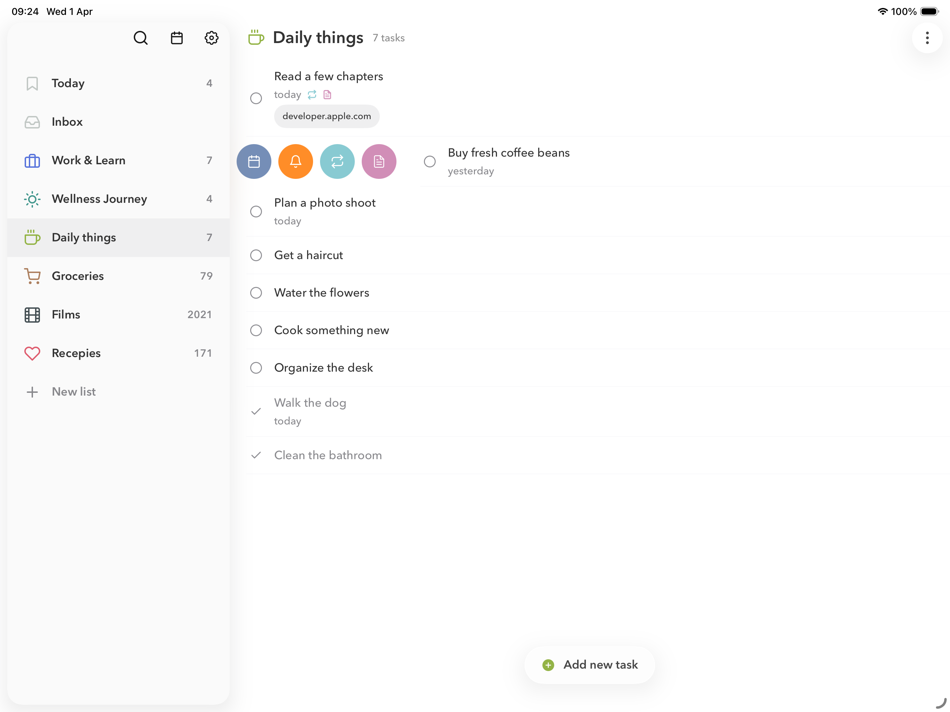Screen dimensions: 950x712
Task: Tap the pink note swipe action
Action: coord(379,161)
